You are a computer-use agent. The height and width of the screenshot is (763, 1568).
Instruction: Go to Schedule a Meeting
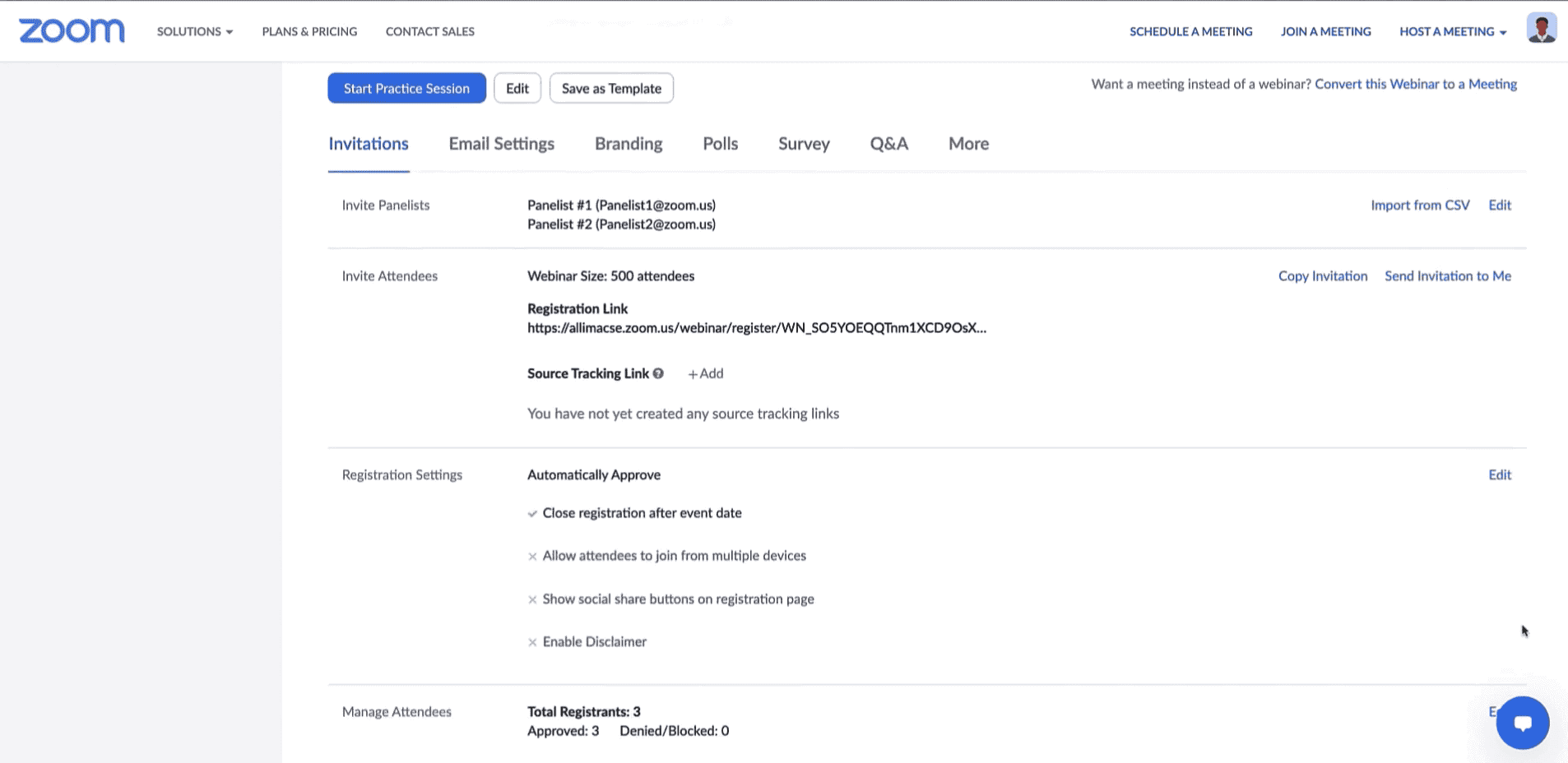1190,31
